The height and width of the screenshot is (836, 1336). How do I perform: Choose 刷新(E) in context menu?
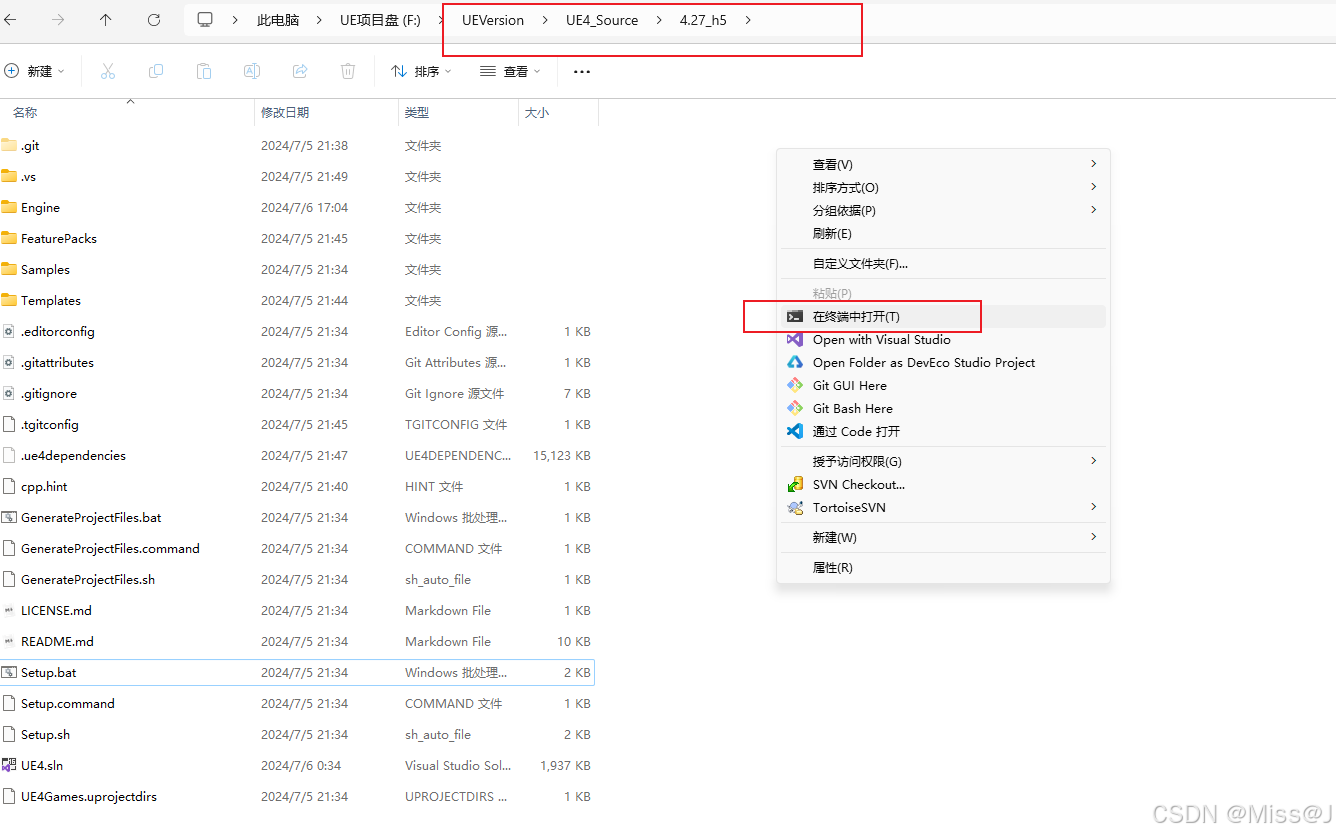pos(942,233)
